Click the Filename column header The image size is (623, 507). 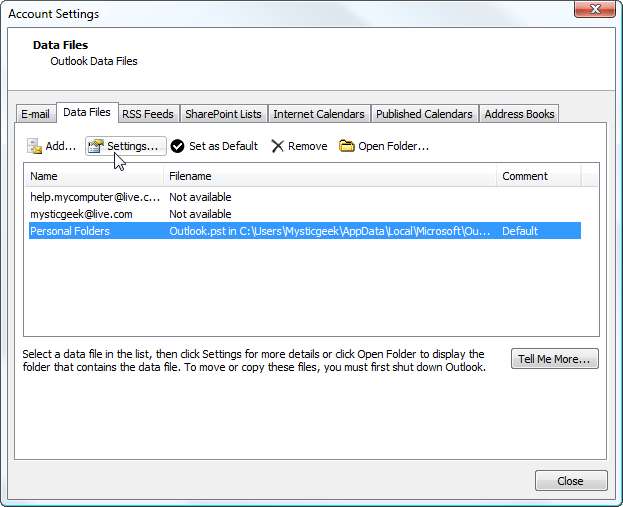coord(330,176)
